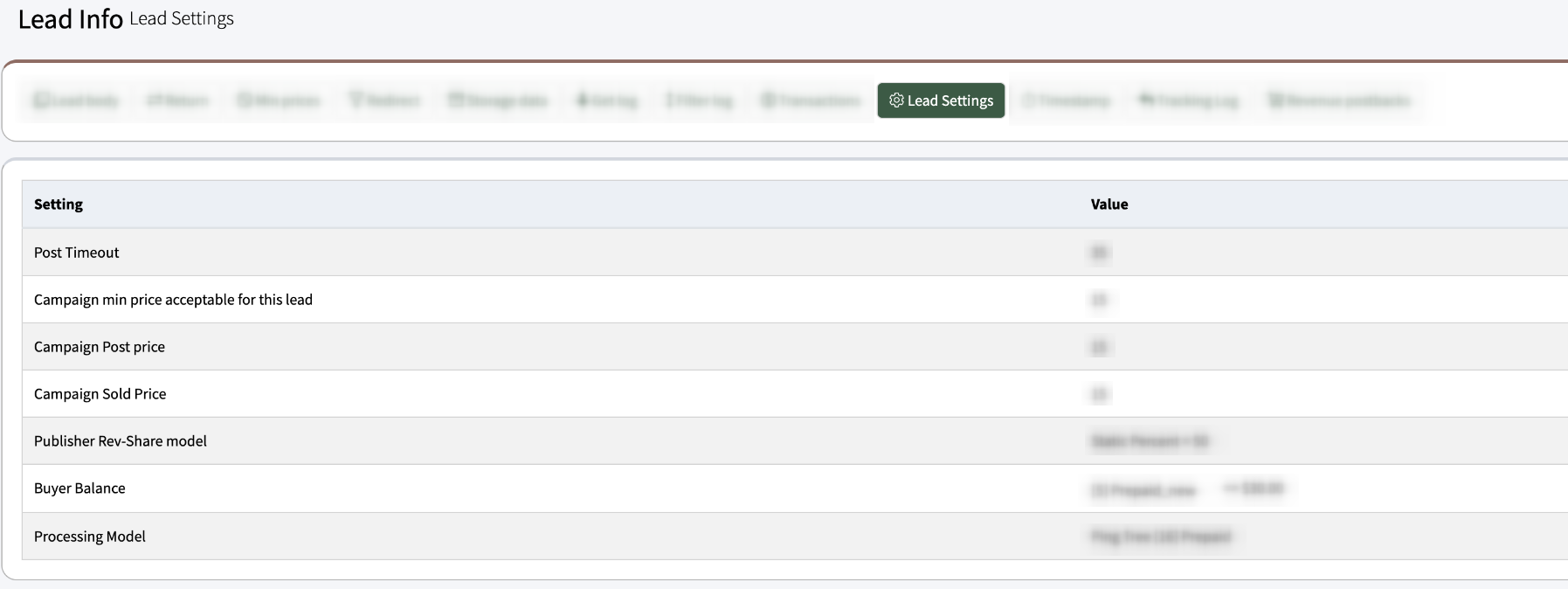The width and height of the screenshot is (1568, 589).
Task: Click the gear icon on Lead Settings tab
Action: click(x=895, y=100)
